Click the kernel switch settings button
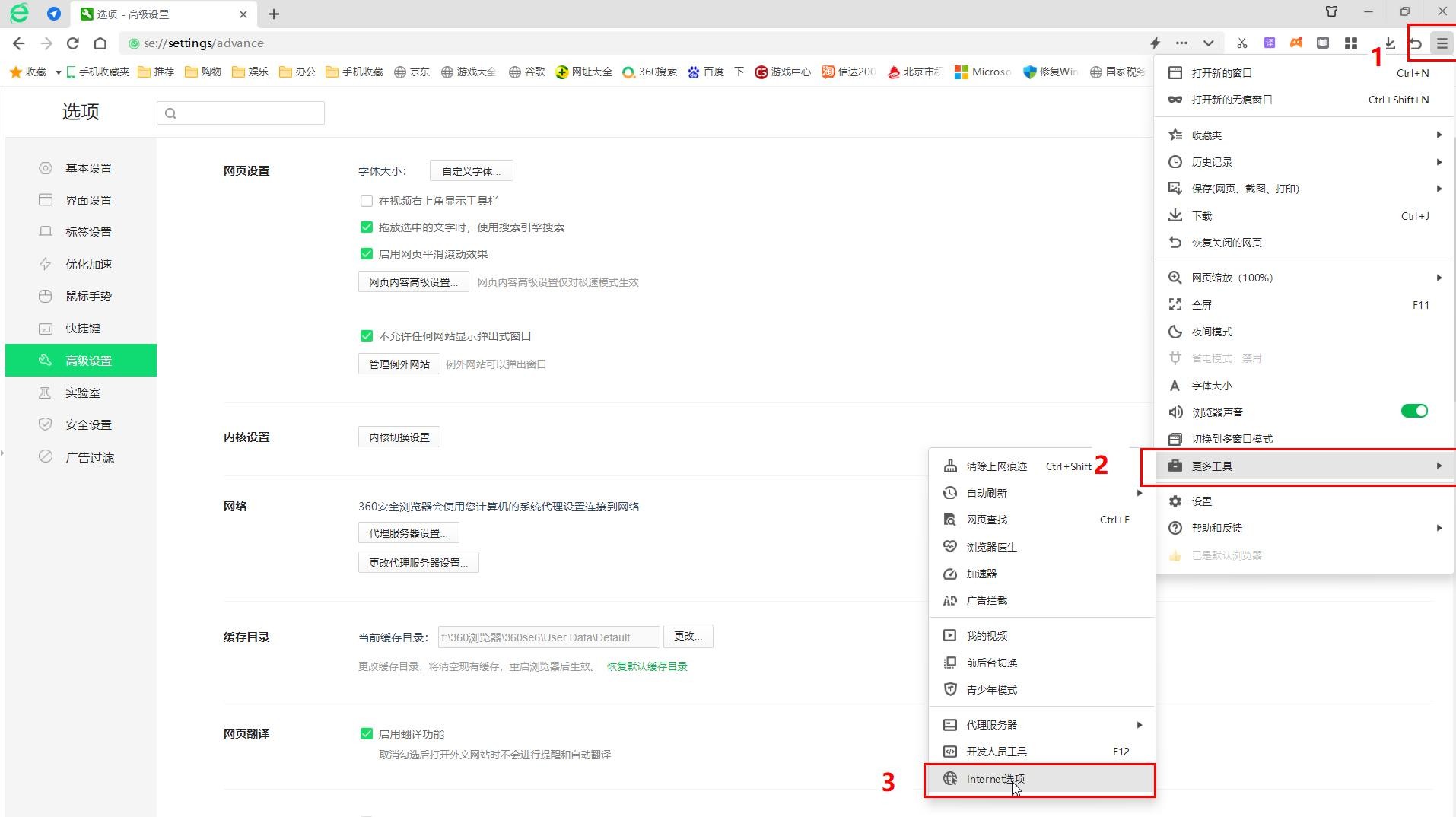Screen dimensions: 1456x817 click(399, 437)
